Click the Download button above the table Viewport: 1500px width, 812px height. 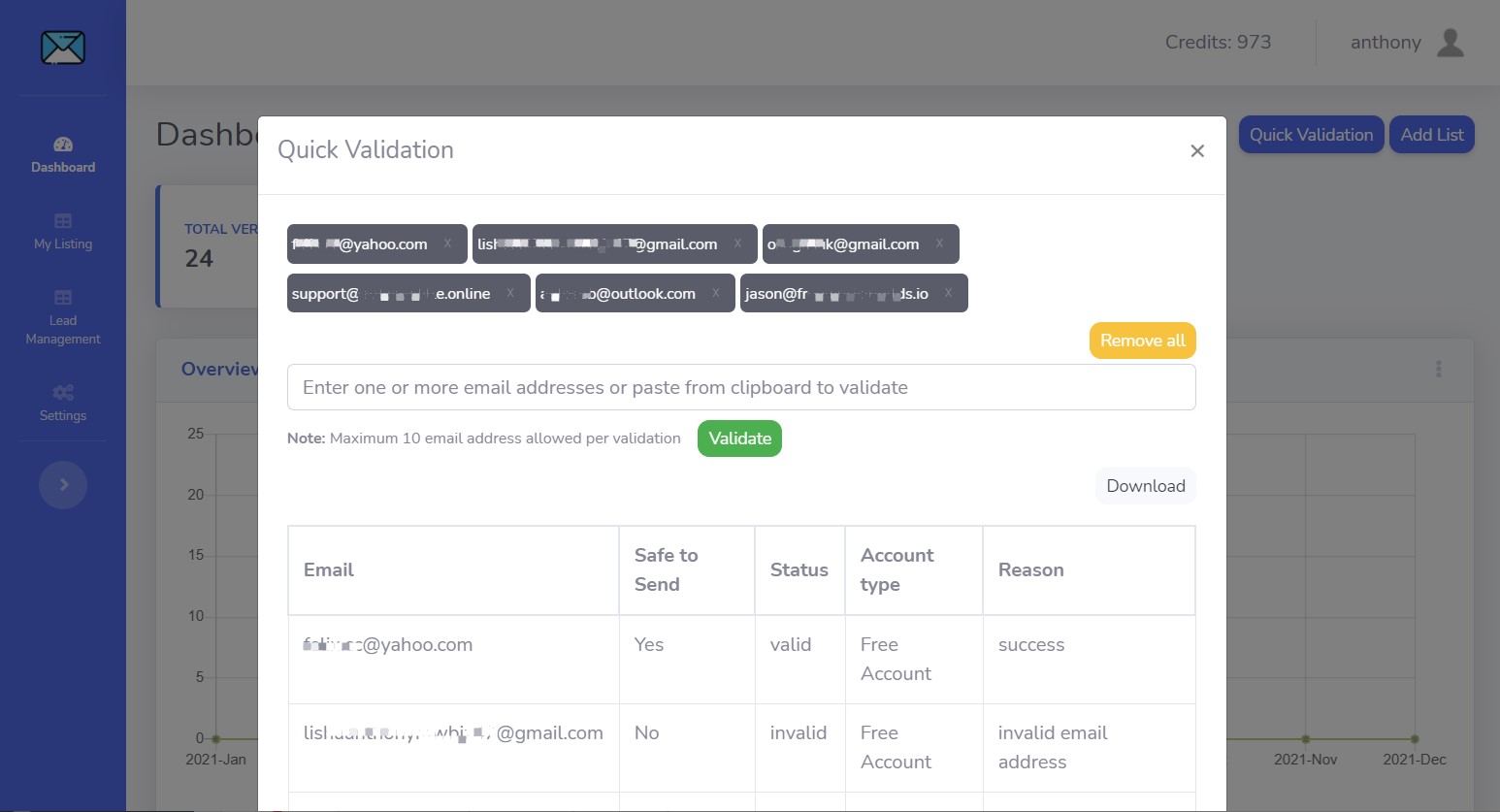coord(1145,485)
